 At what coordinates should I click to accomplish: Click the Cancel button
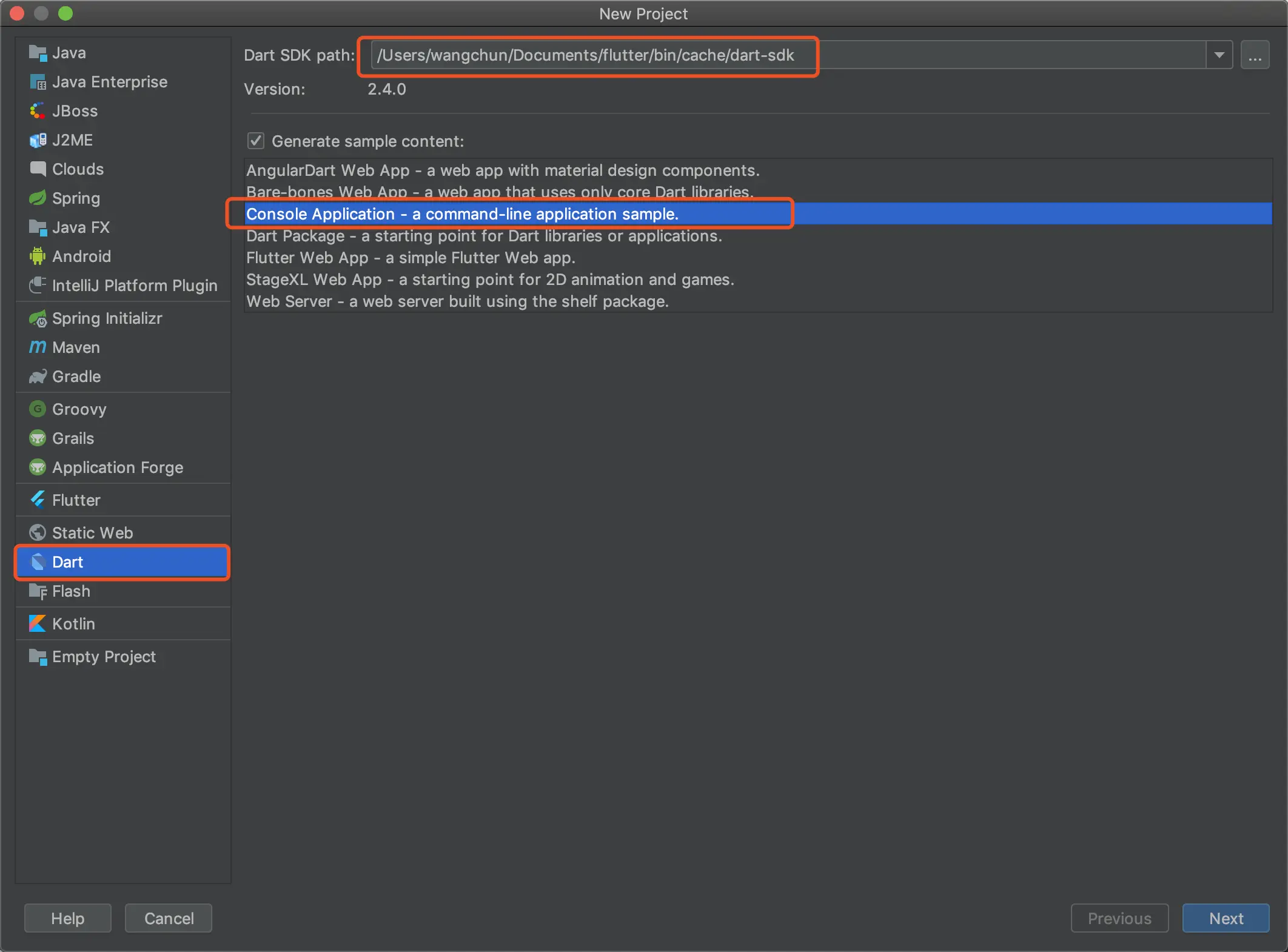169,918
